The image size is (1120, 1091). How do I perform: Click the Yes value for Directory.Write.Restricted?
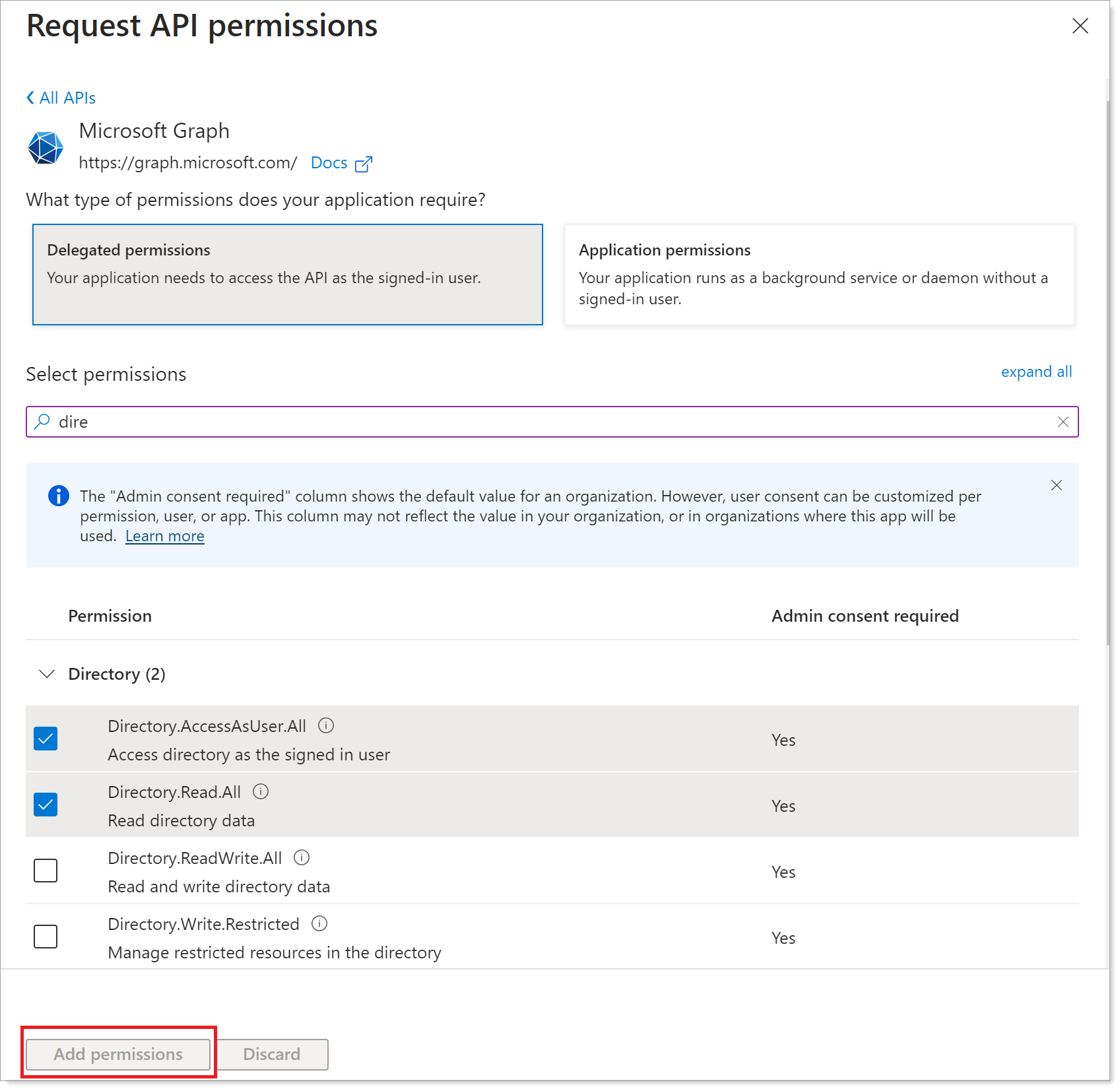coord(783,938)
